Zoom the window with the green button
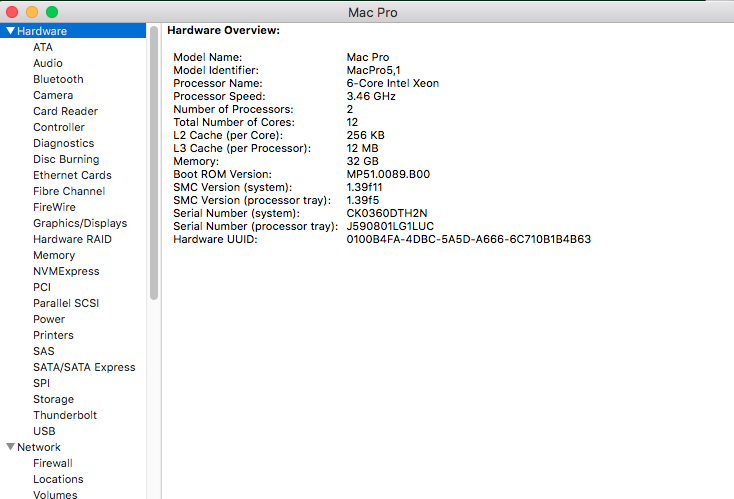Image resolution: width=734 pixels, height=499 pixels. pos(52,12)
